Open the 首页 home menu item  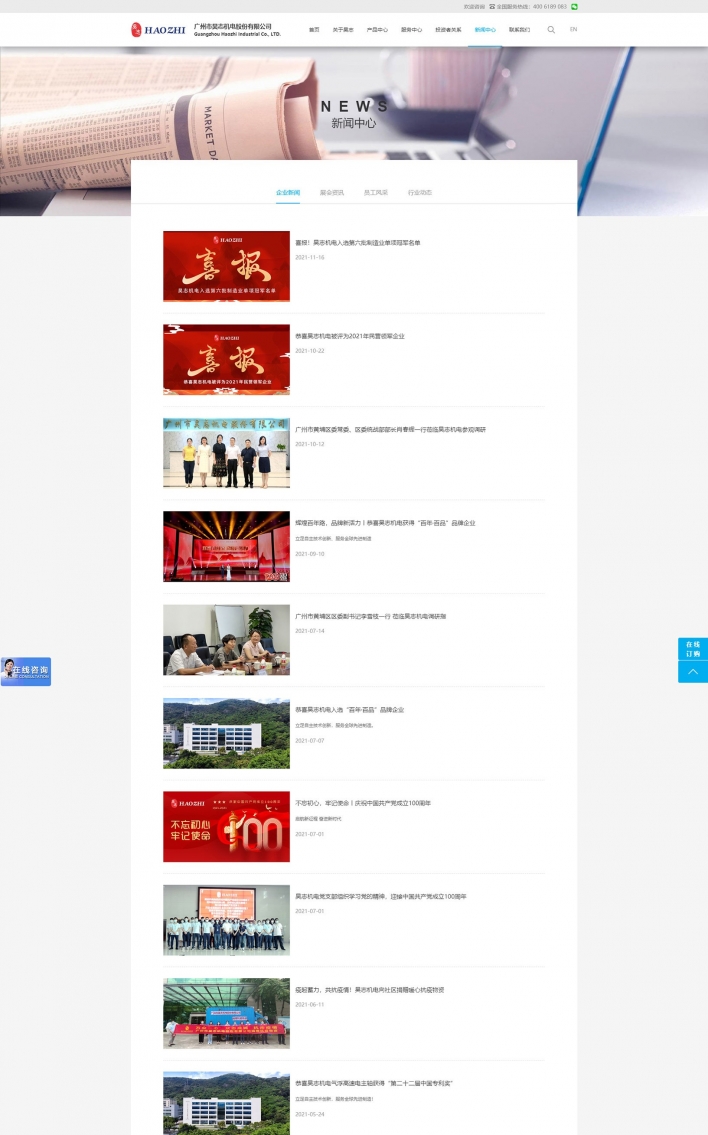point(314,30)
